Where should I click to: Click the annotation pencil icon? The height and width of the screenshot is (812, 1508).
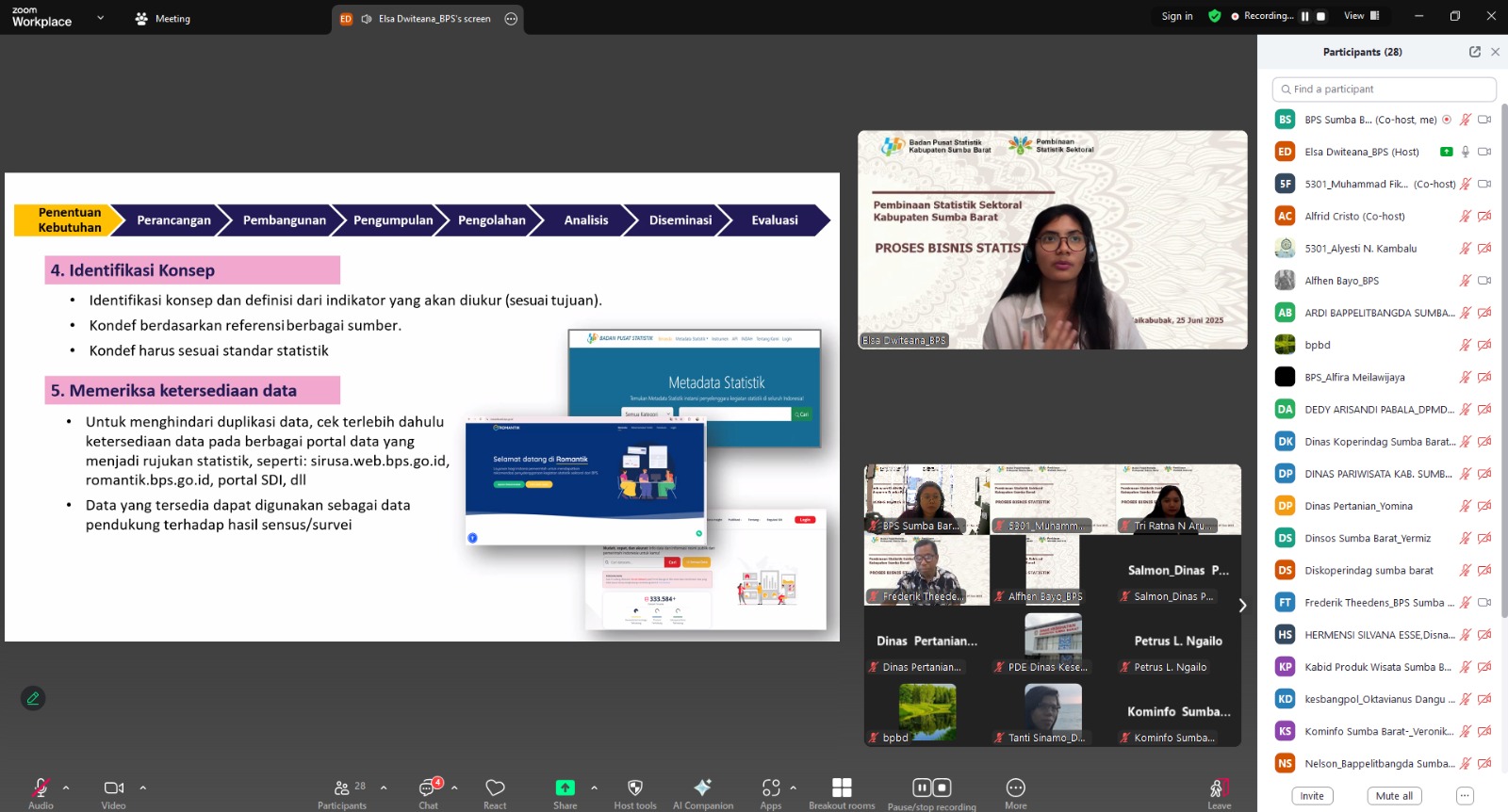33,698
